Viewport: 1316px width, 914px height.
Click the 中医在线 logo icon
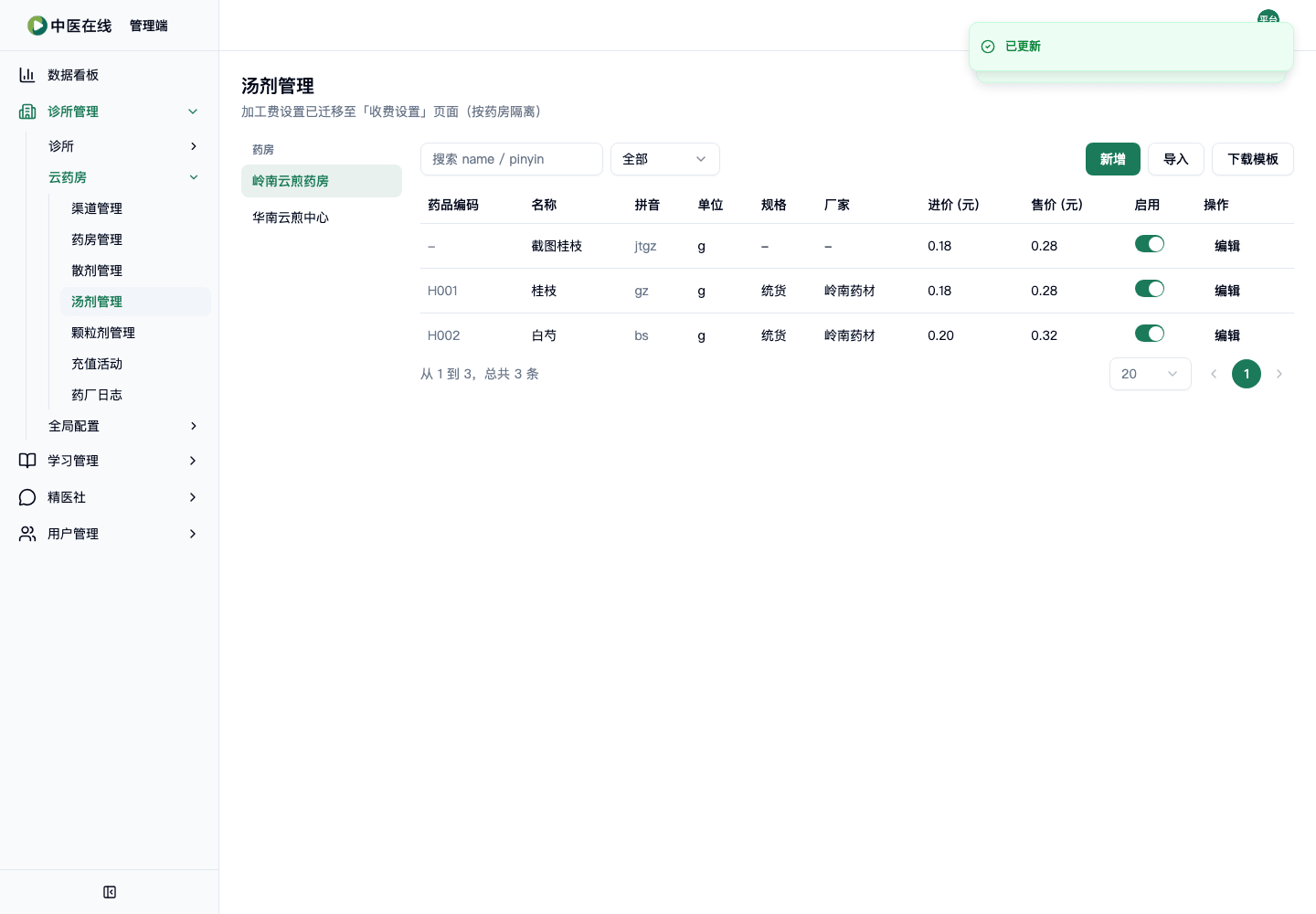click(37, 26)
